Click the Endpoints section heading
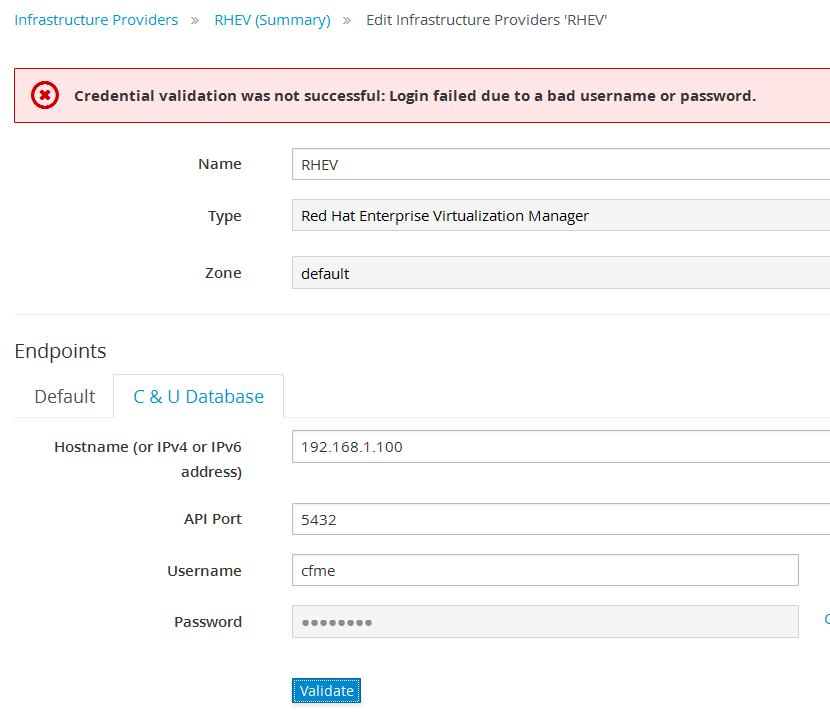830x712 pixels. [60, 351]
